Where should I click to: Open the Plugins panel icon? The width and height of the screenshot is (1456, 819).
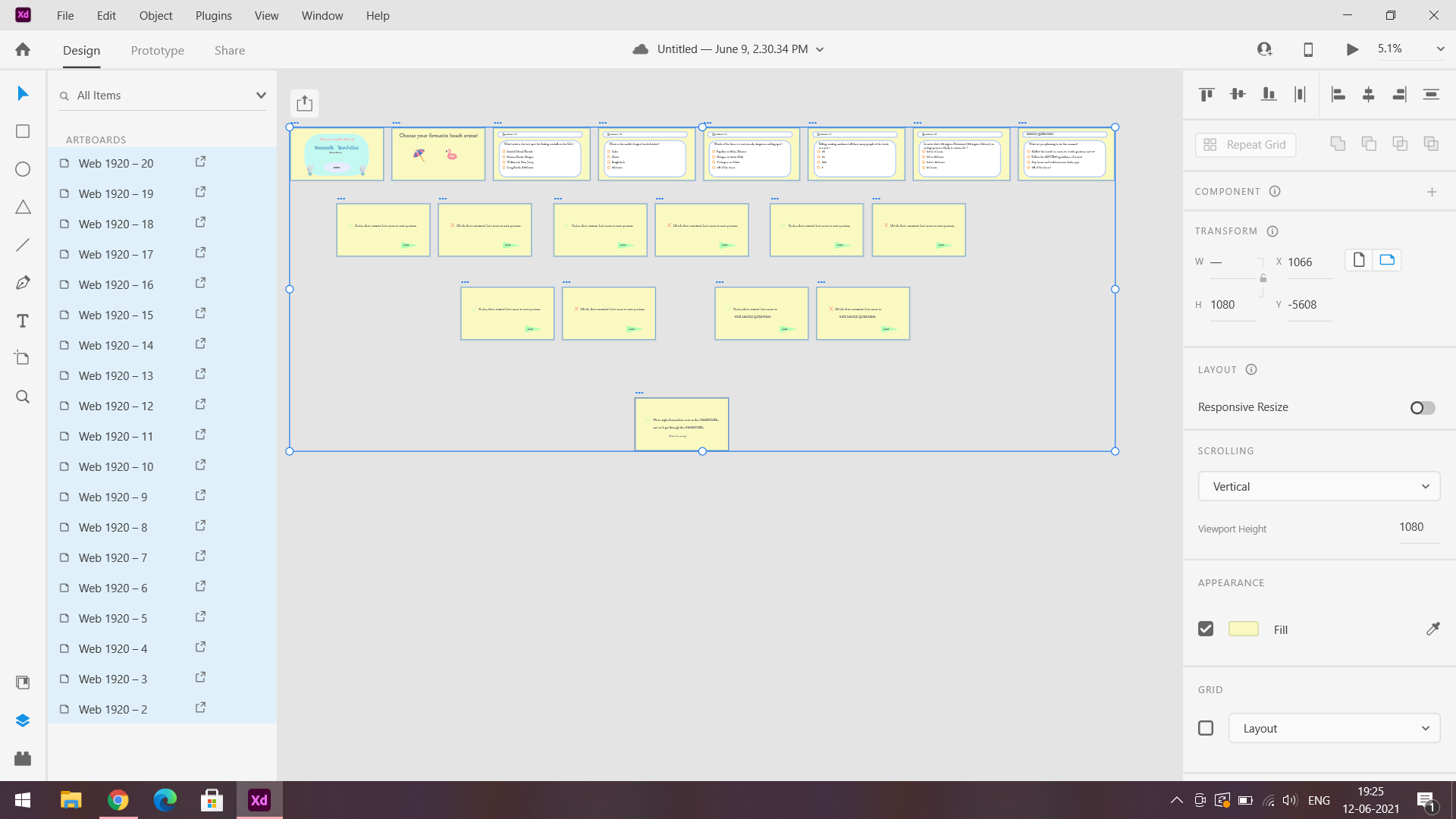point(23,758)
